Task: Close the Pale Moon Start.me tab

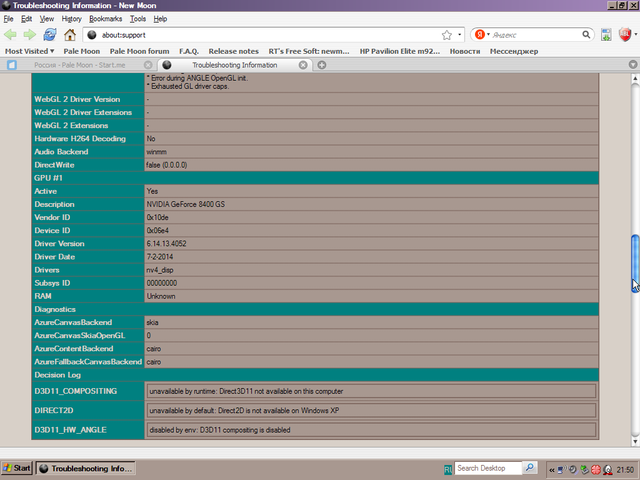Action: [x=148, y=65]
